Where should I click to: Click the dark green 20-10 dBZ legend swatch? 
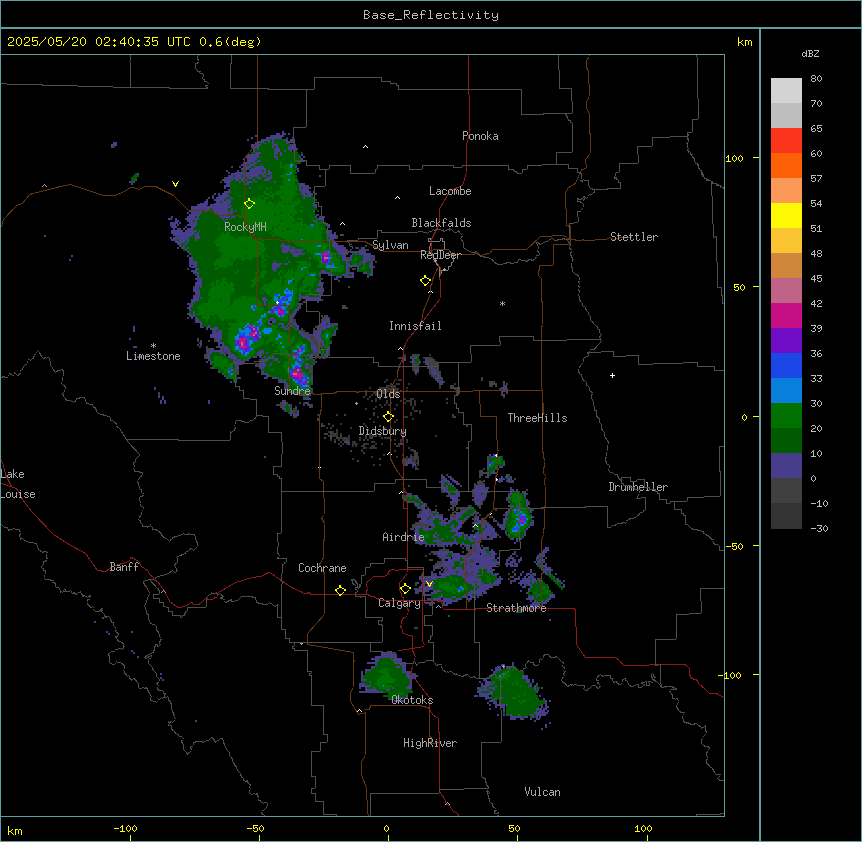pos(786,441)
